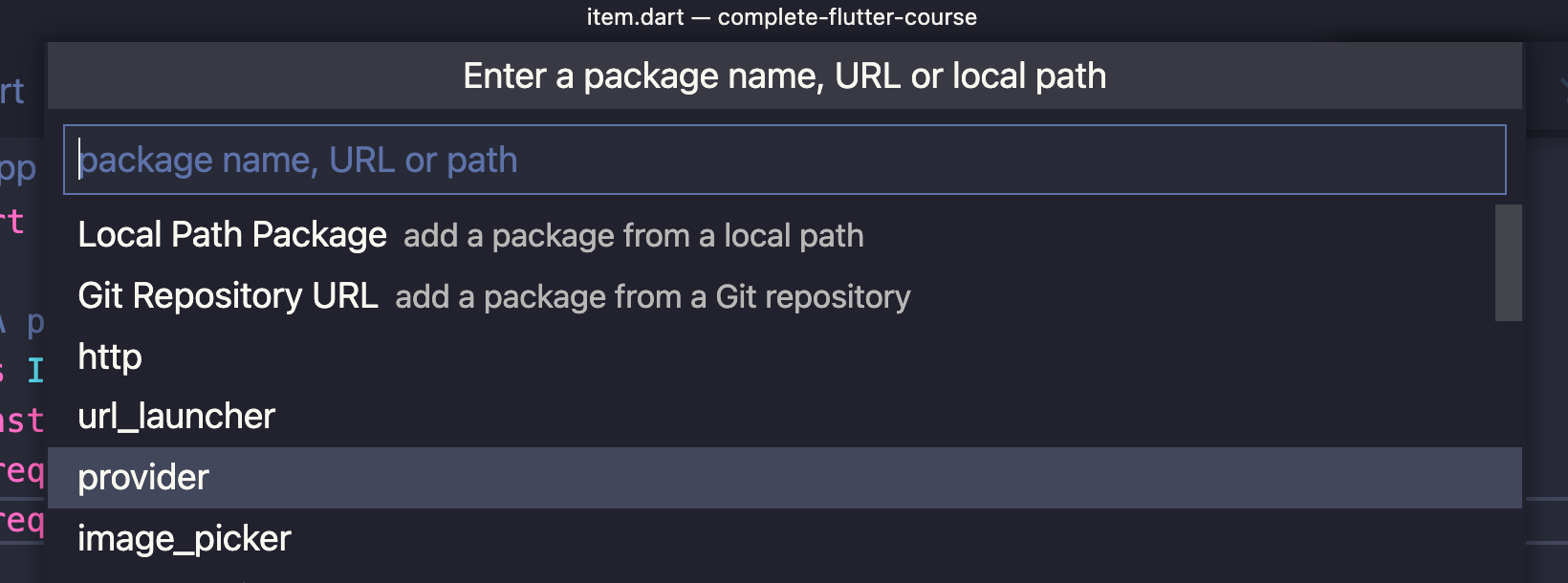Select the Local Path Package option
This screenshot has height=583, width=1568.
point(232,235)
